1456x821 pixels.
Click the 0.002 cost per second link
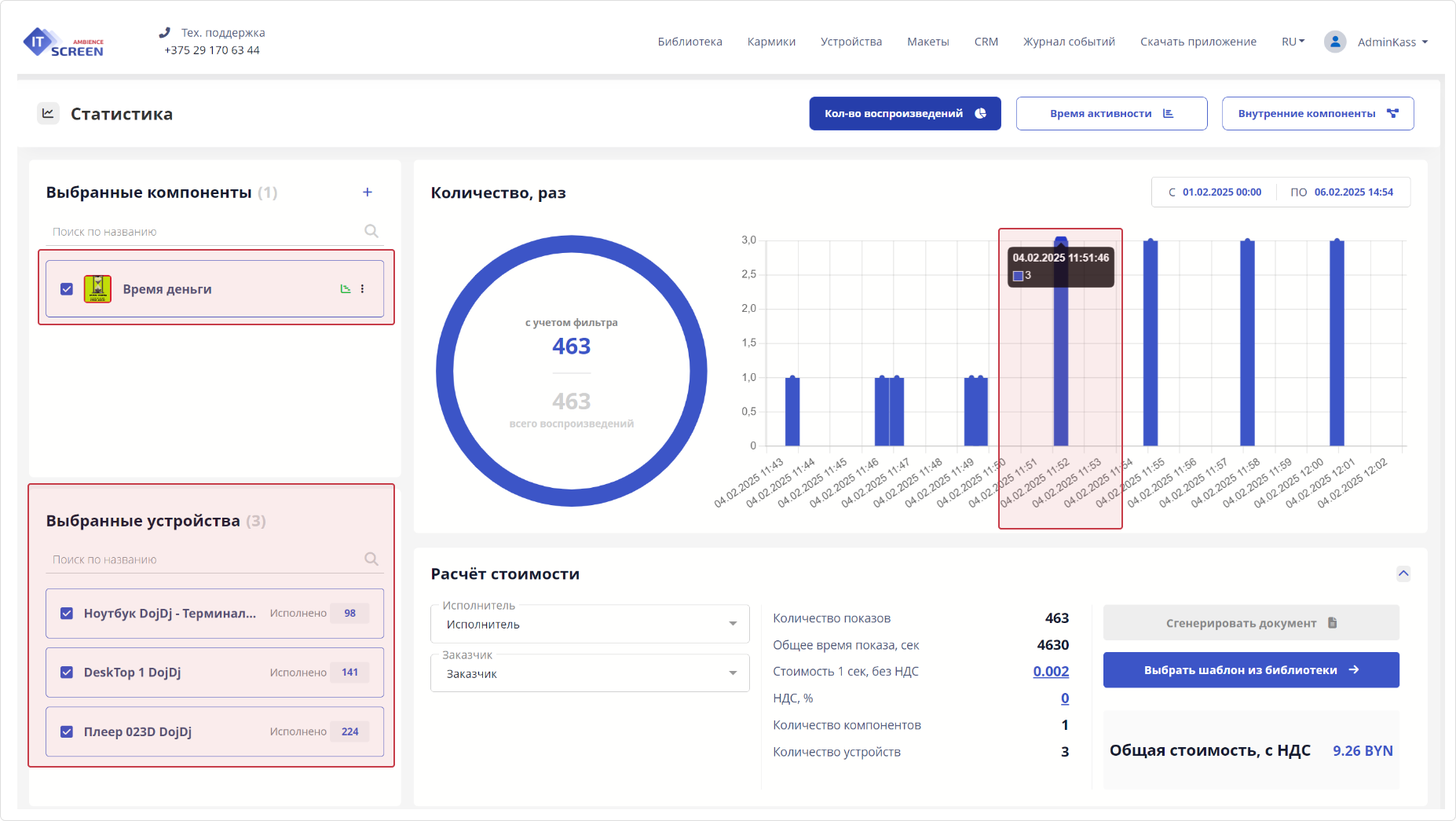(1051, 672)
